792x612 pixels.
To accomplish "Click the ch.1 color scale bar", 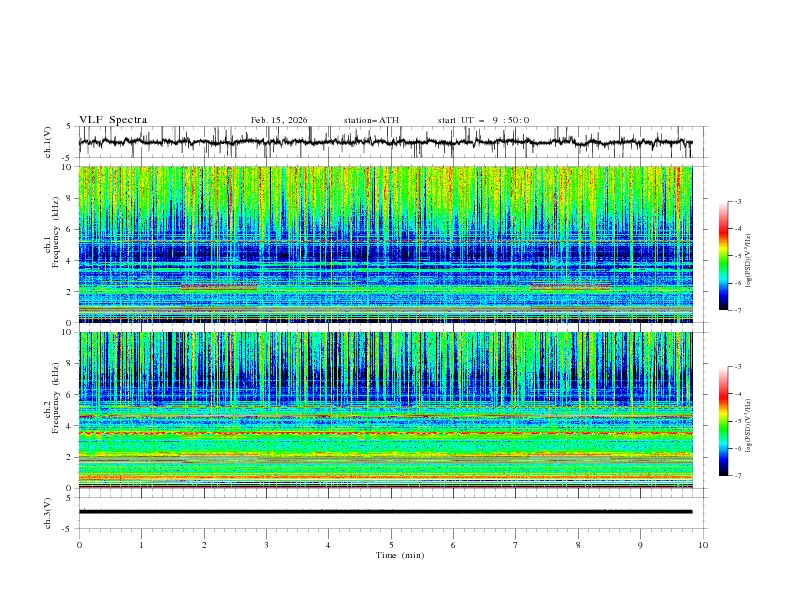I will coord(724,256).
